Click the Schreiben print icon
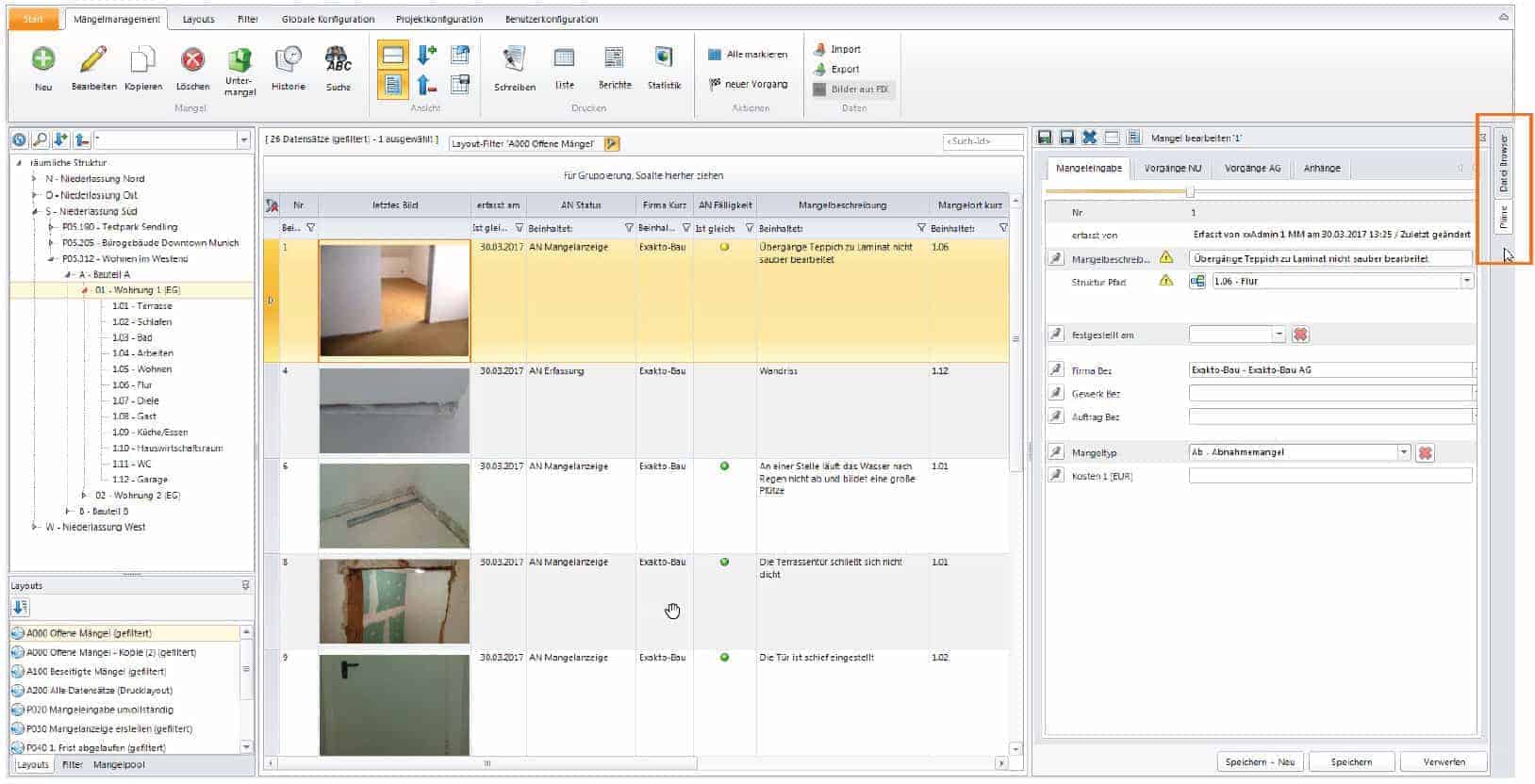Screen dimensions: 1535x784 (514, 60)
